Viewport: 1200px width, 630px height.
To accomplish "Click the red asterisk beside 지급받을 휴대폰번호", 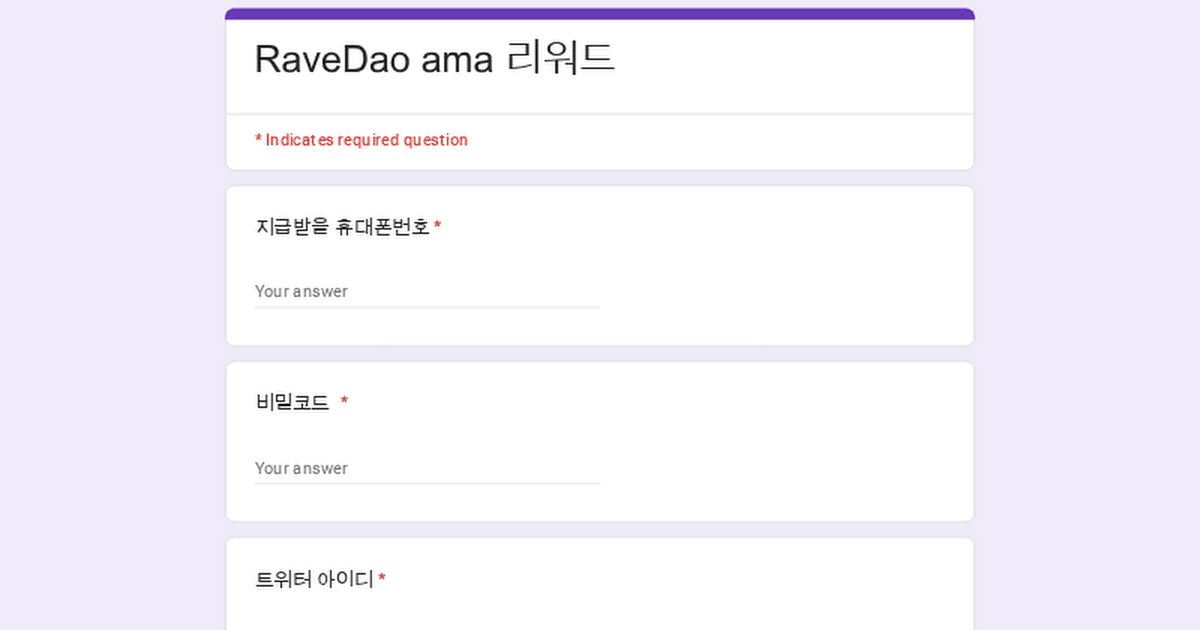I will point(438,228).
